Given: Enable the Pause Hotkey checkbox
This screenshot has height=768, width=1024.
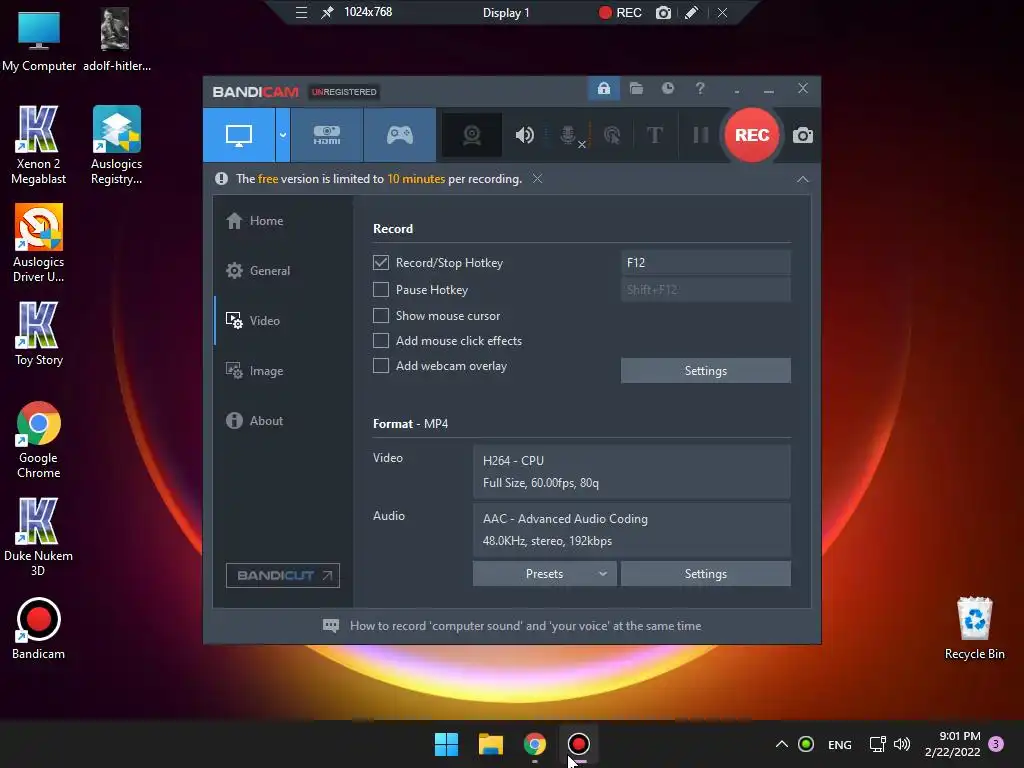Looking at the screenshot, I should click(381, 289).
